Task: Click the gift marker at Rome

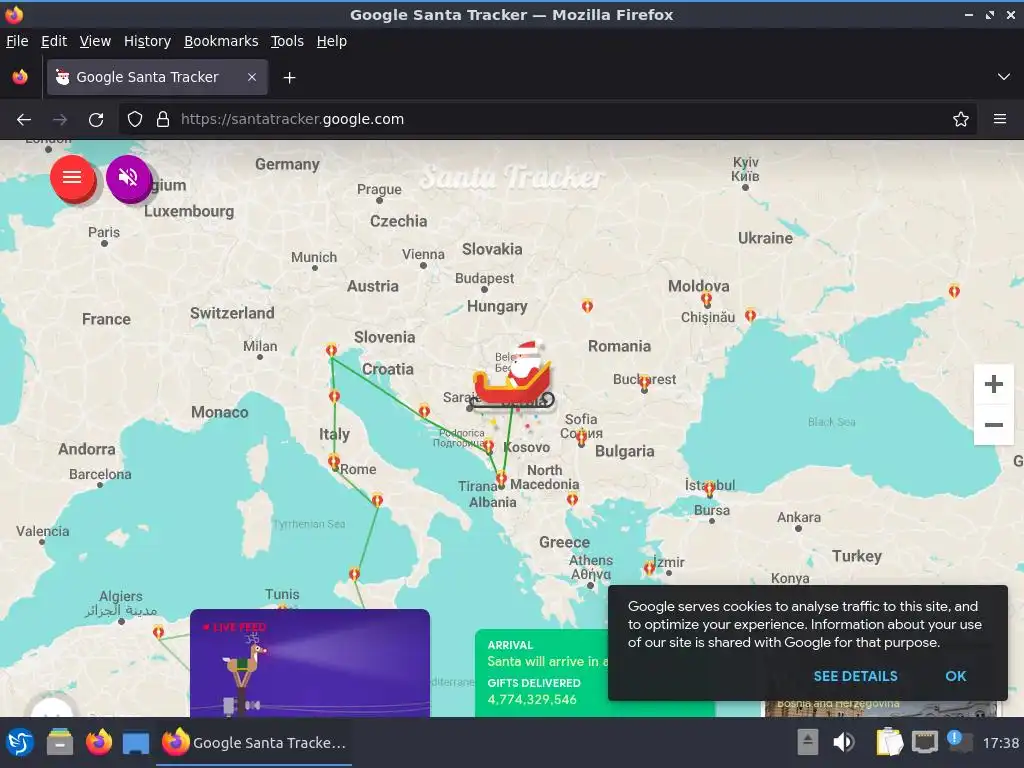Action: (x=334, y=462)
